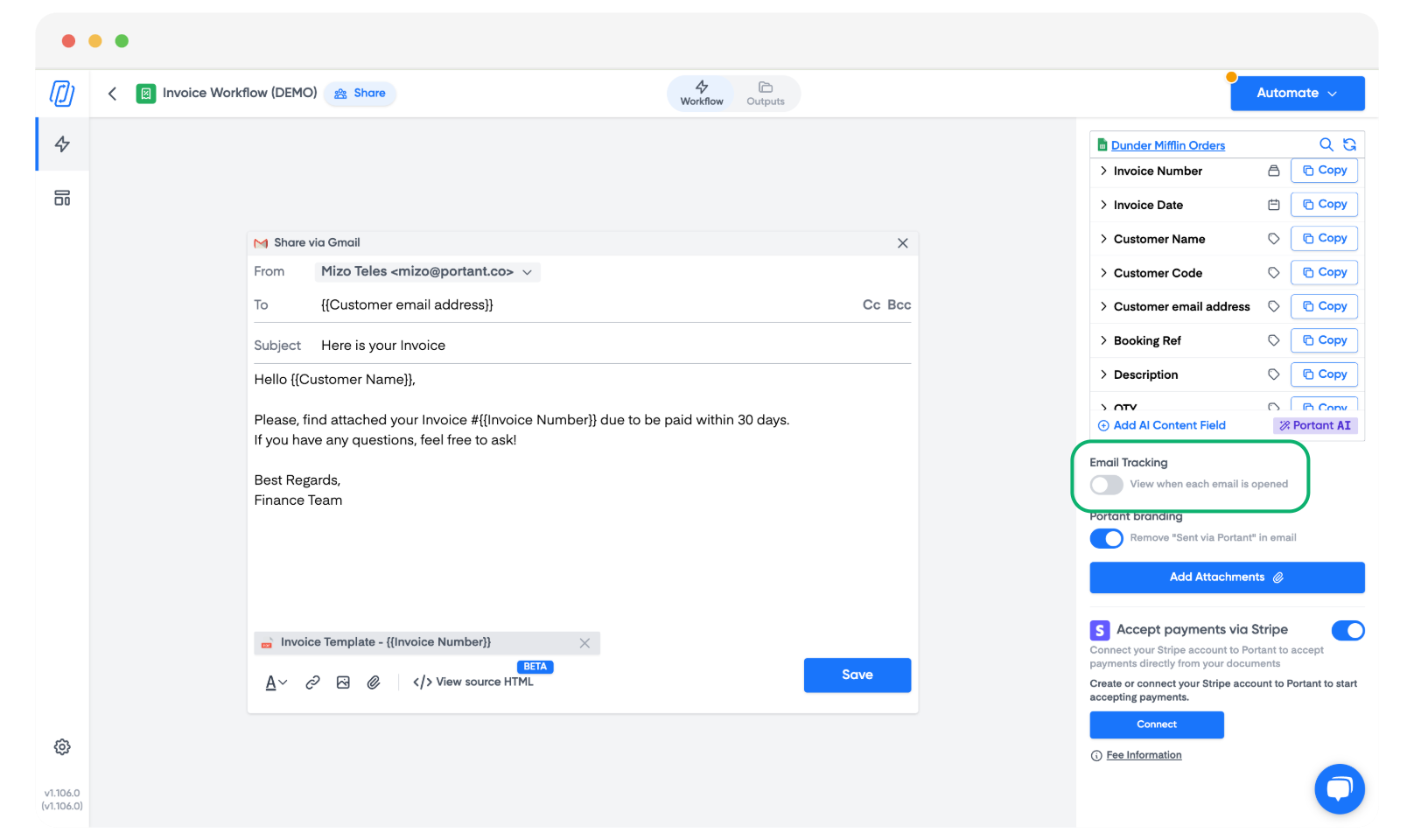Open the templates icon in left sidebar
This screenshot has height=840, width=1414.
click(62, 198)
